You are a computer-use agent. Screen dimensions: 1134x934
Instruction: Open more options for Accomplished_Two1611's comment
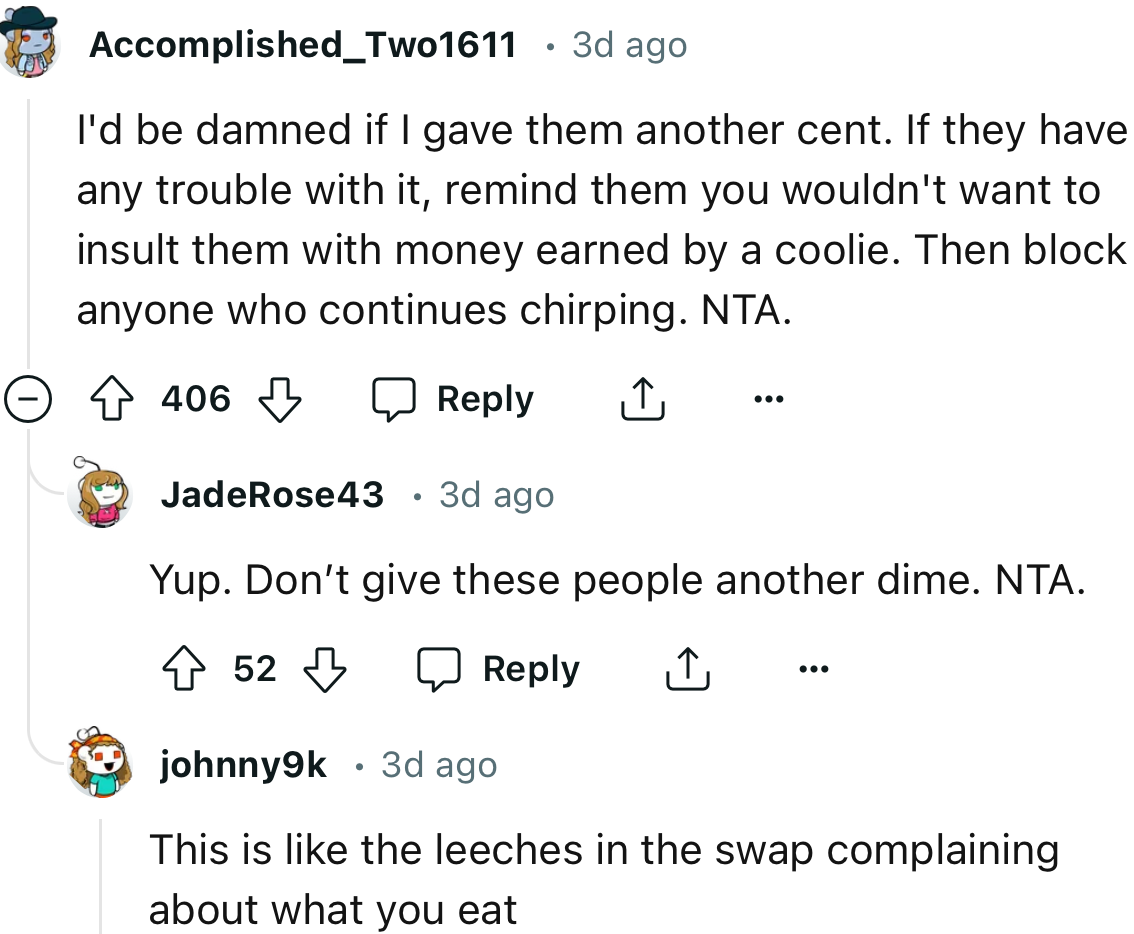click(x=768, y=398)
